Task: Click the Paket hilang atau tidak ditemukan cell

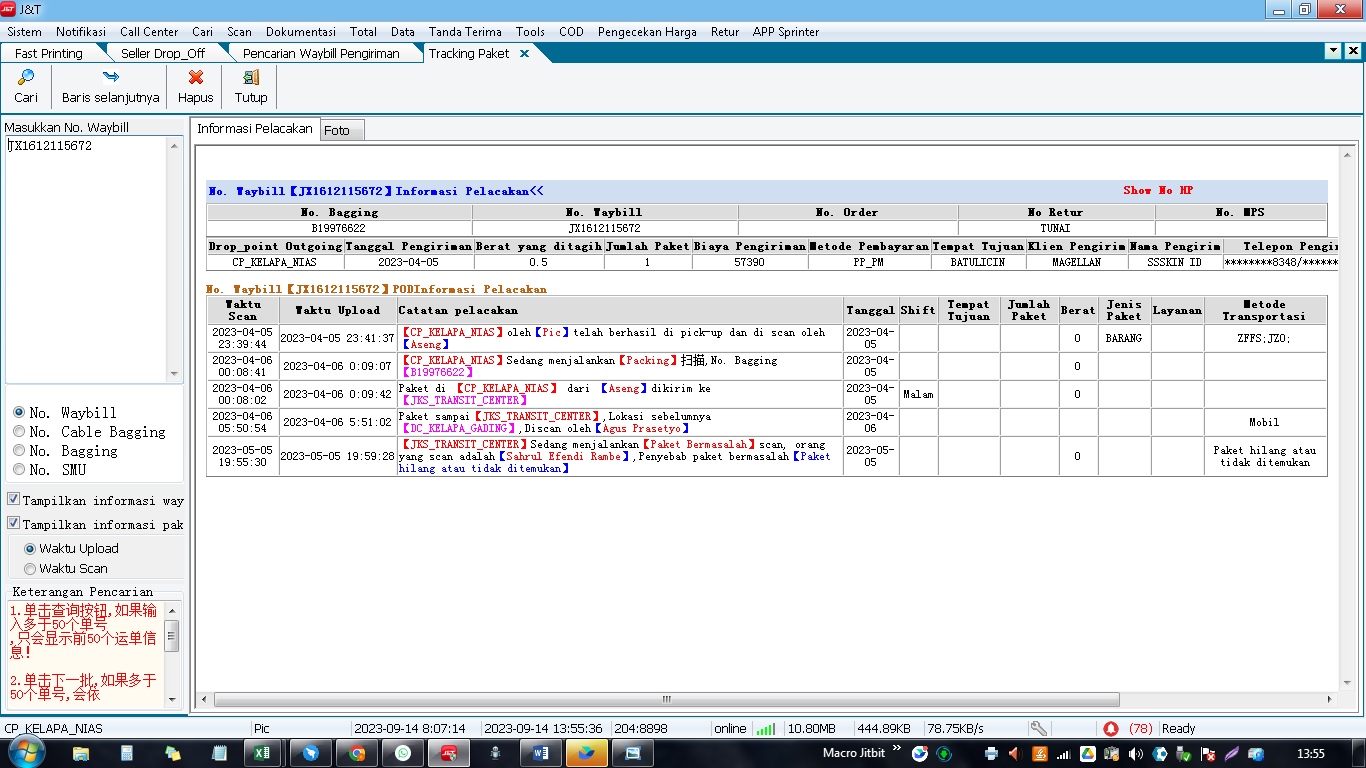Action: tap(1265, 456)
